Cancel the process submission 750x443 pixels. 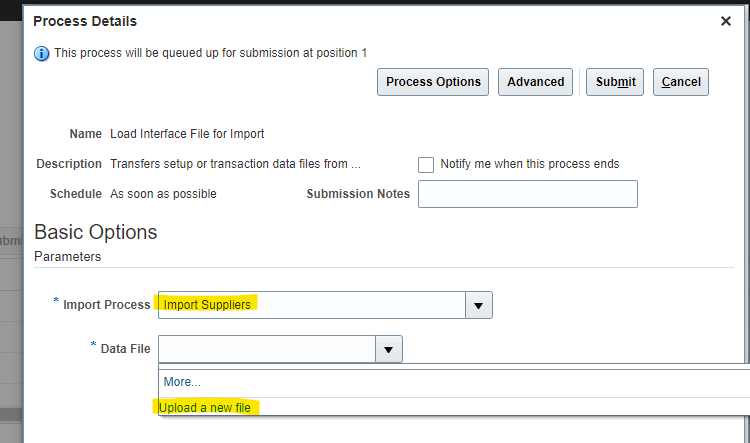click(x=681, y=82)
